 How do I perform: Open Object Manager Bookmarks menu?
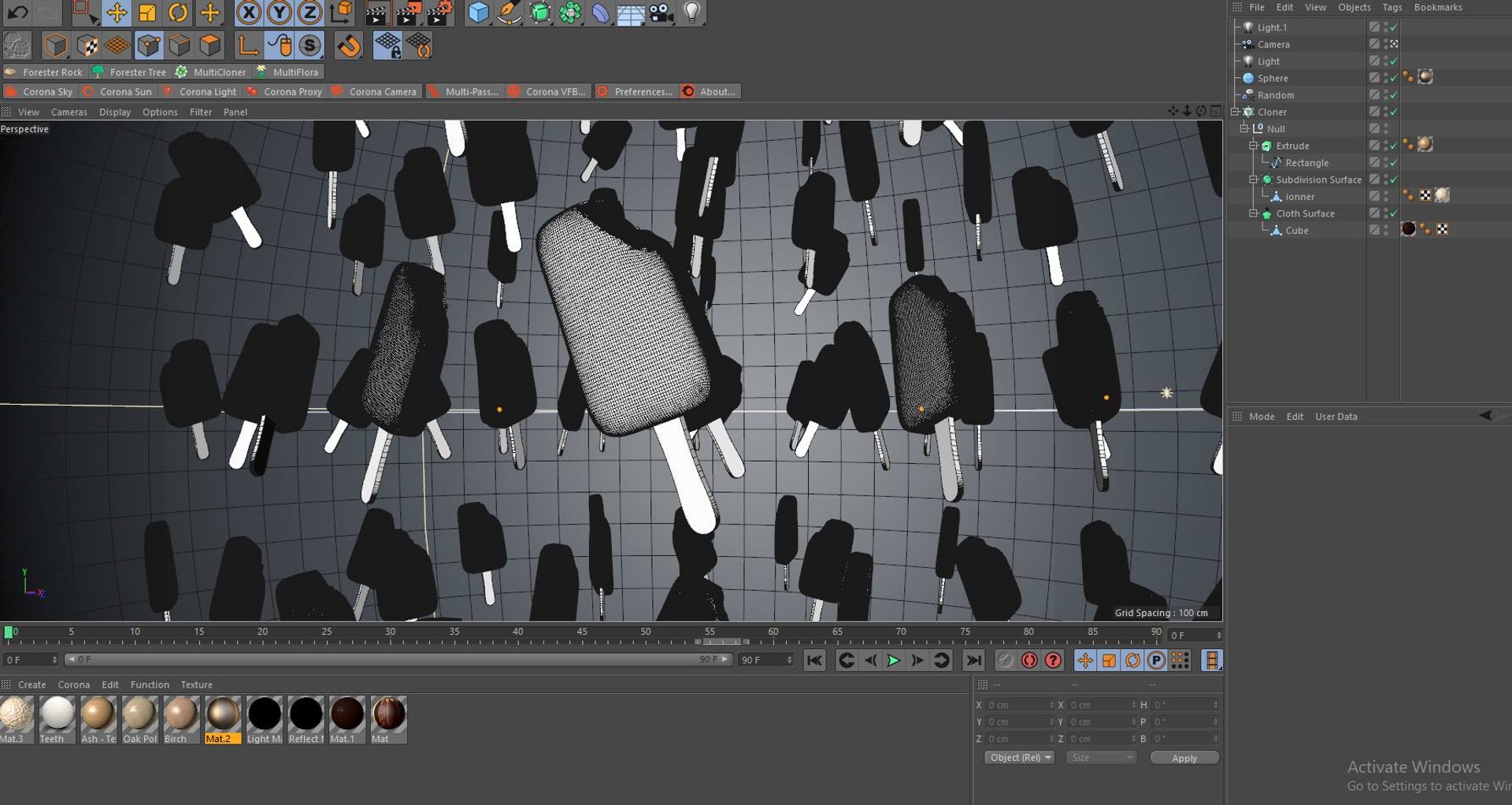(1438, 7)
